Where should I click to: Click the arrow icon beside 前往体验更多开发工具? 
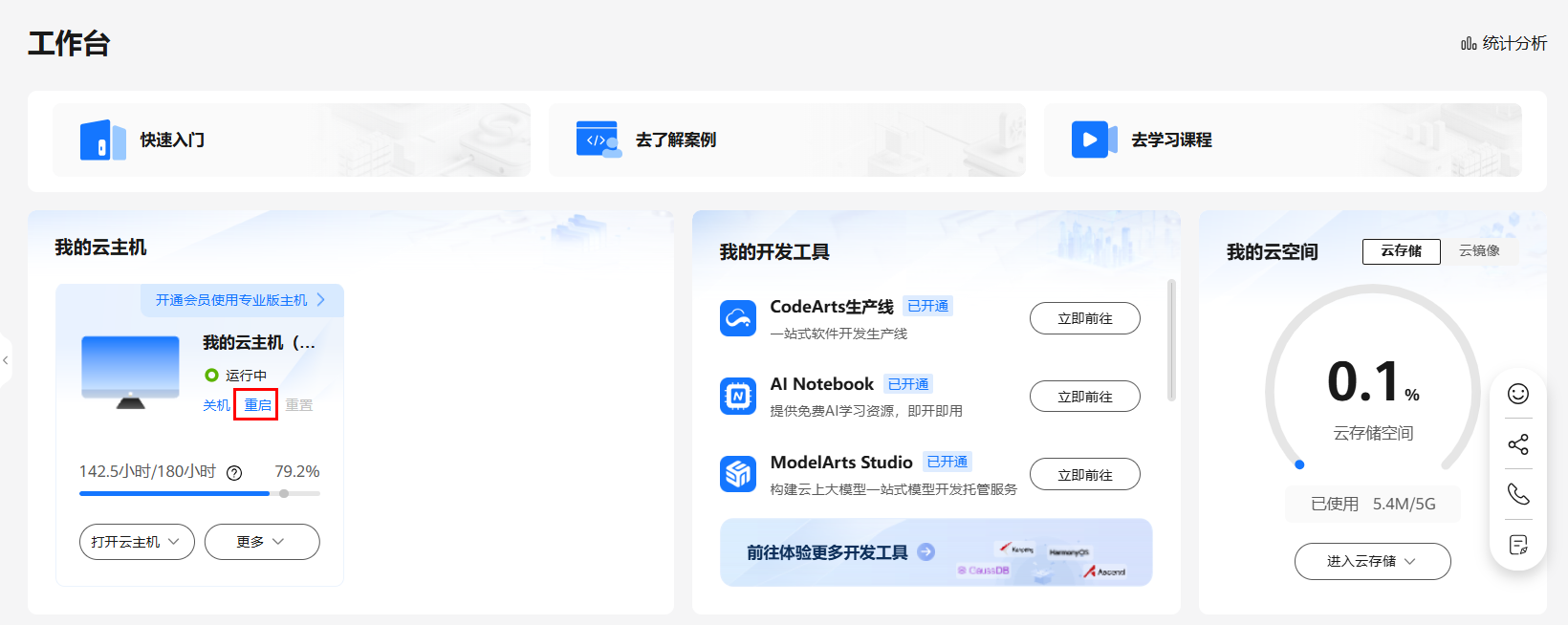pos(926,551)
